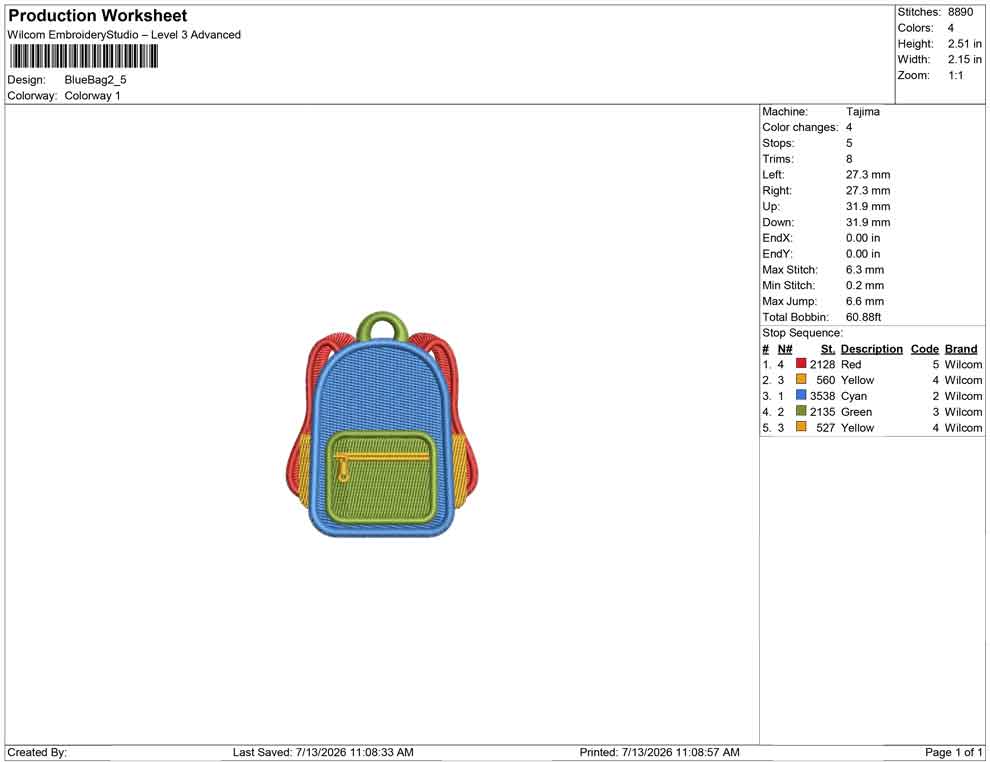The width and height of the screenshot is (990, 762).
Task: Click the red color swatch in stop 1
Action: 801,364
